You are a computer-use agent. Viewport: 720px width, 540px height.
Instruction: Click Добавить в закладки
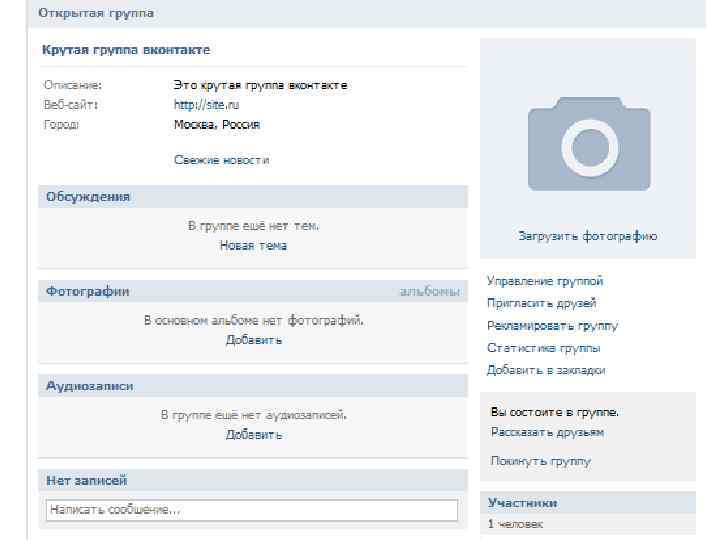(546, 370)
